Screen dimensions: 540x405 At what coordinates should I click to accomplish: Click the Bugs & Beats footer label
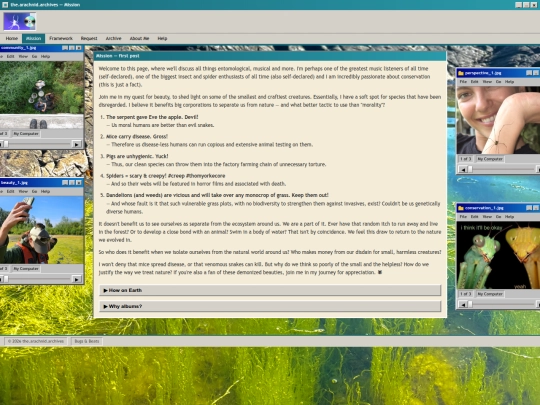tap(87, 341)
